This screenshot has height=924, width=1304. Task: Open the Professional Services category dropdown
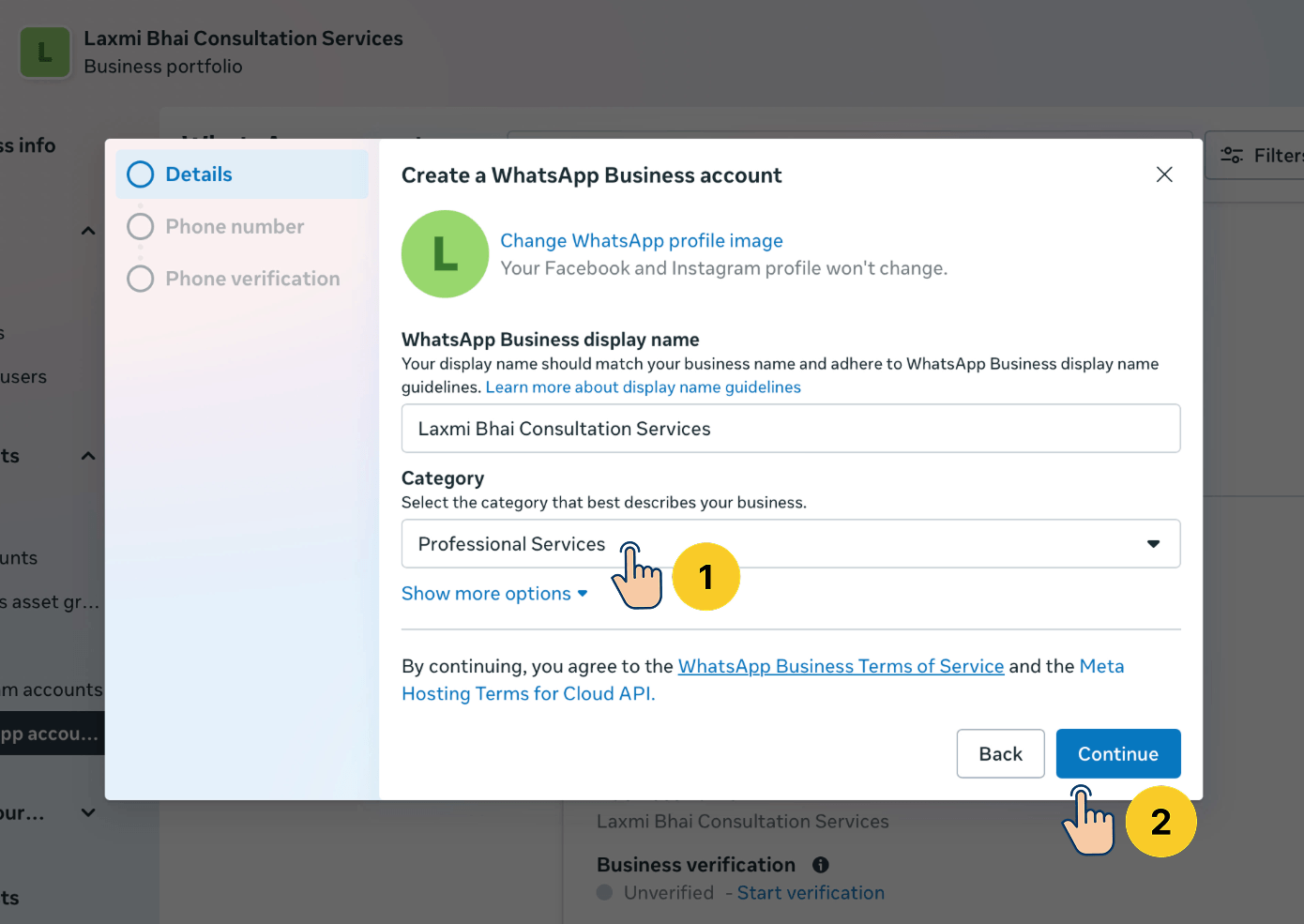(791, 544)
